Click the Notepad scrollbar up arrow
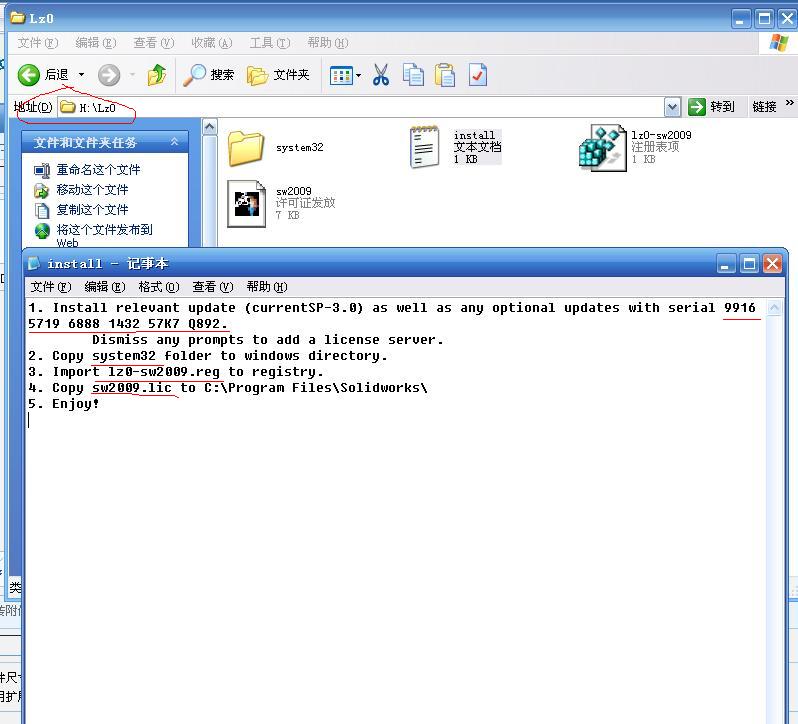Viewport: 798px width, 724px height. tap(774, 307)
